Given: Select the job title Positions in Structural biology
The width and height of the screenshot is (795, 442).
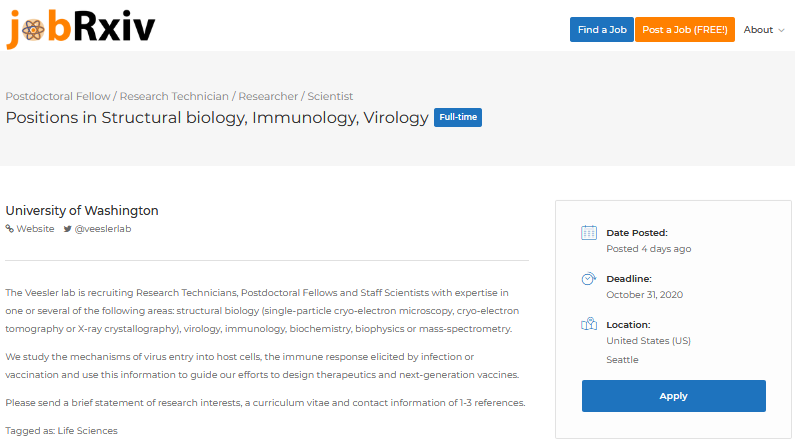Looking at the screenshot, I should coord(217,118).
